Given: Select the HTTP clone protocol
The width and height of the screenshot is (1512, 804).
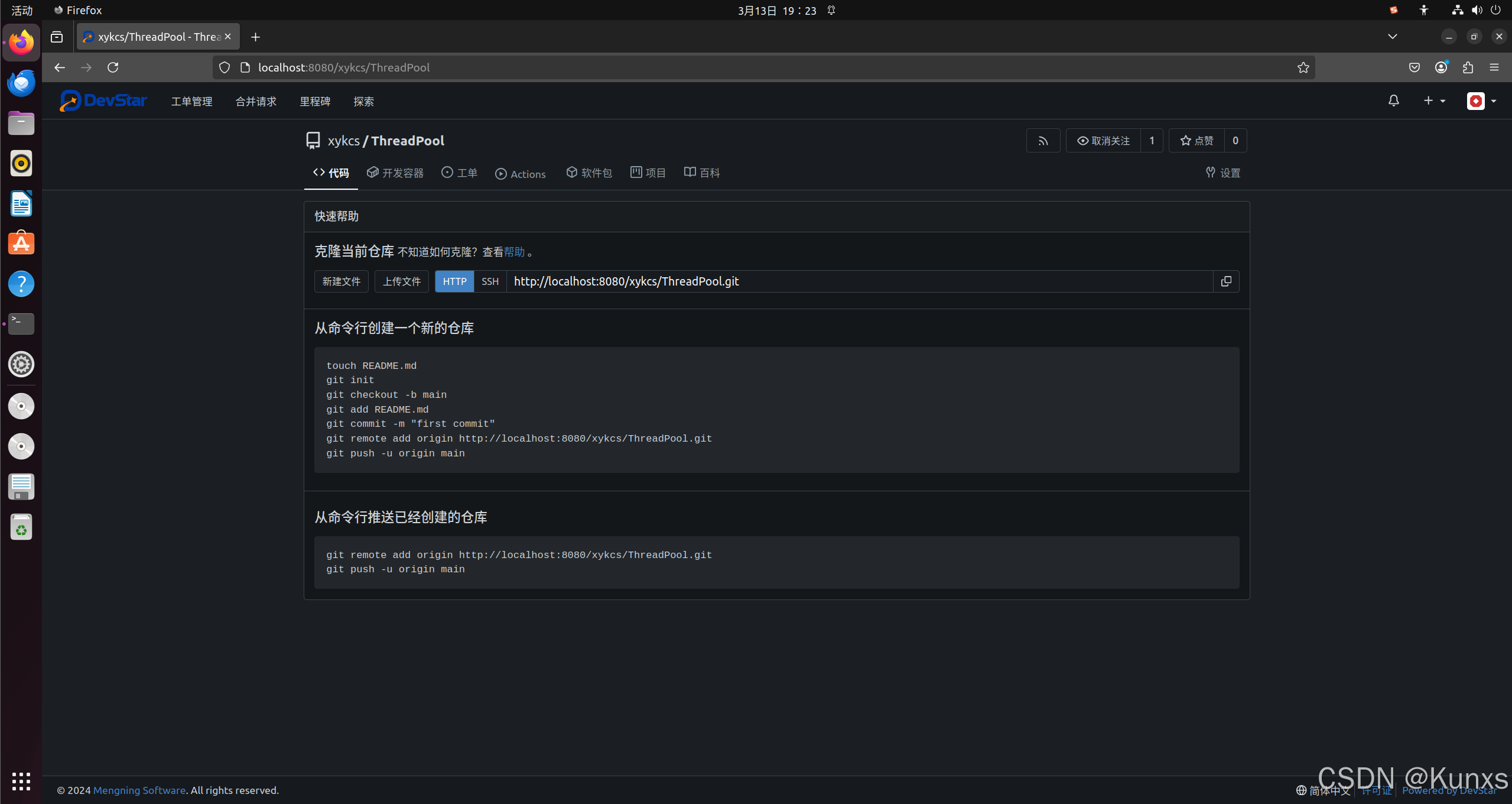Looking at the screenshot, I should 453,281.
